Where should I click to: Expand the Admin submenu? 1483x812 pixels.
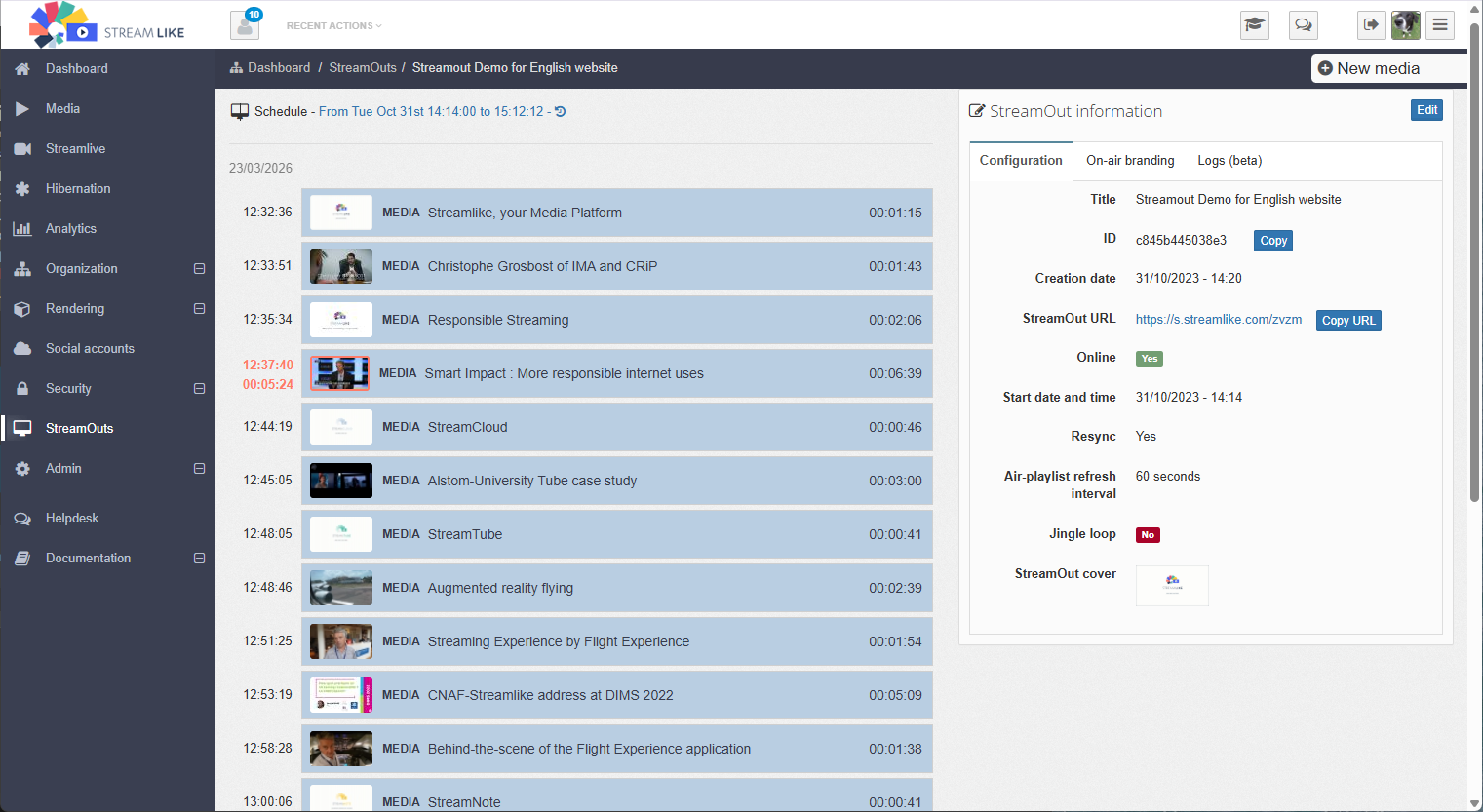tap(199, 469)
